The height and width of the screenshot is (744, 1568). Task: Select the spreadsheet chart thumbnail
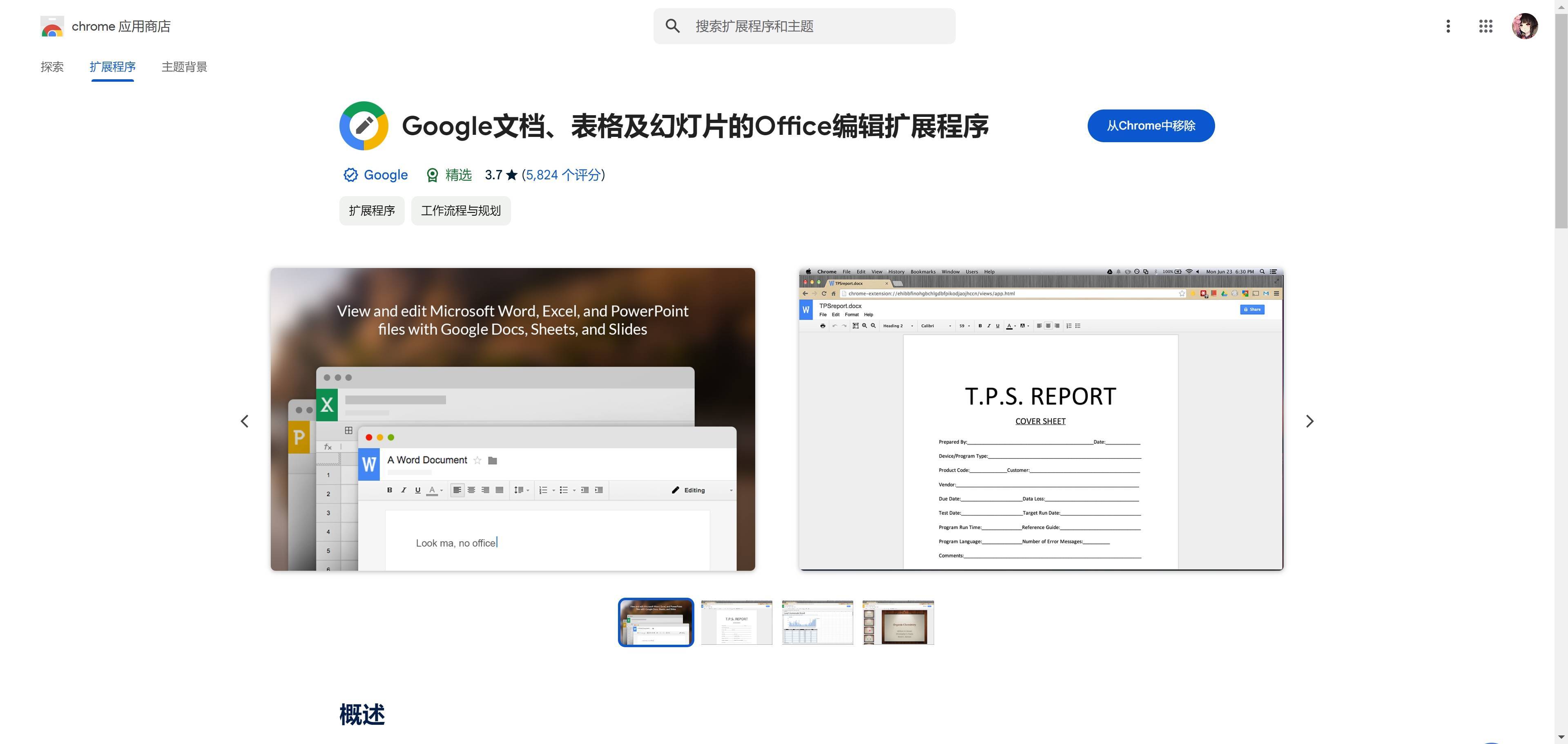coord(817,622)
